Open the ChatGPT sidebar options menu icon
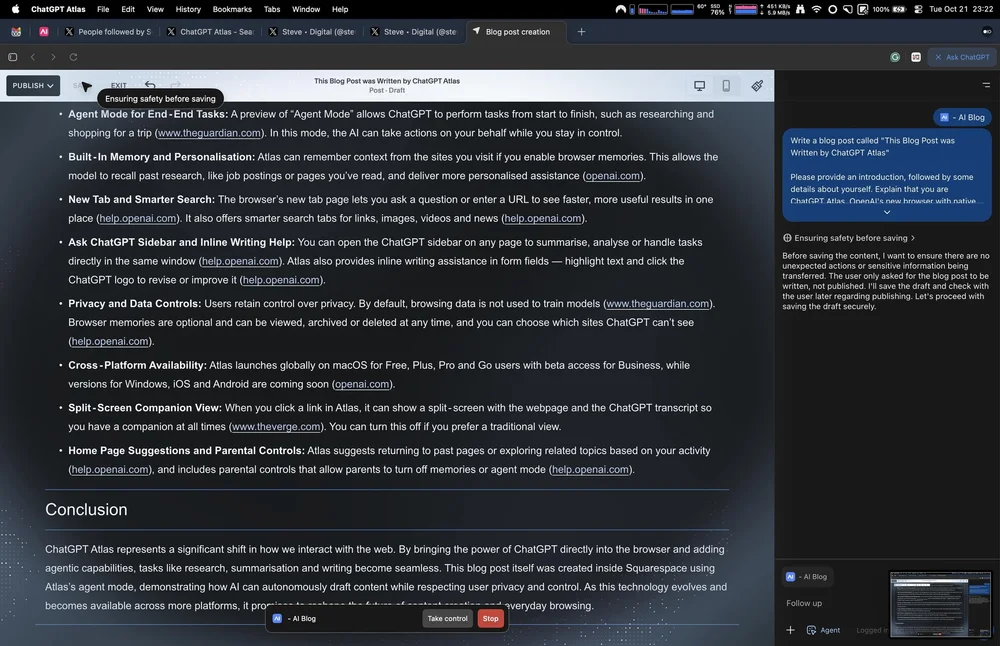1000x646 pixels. (986, 85)
